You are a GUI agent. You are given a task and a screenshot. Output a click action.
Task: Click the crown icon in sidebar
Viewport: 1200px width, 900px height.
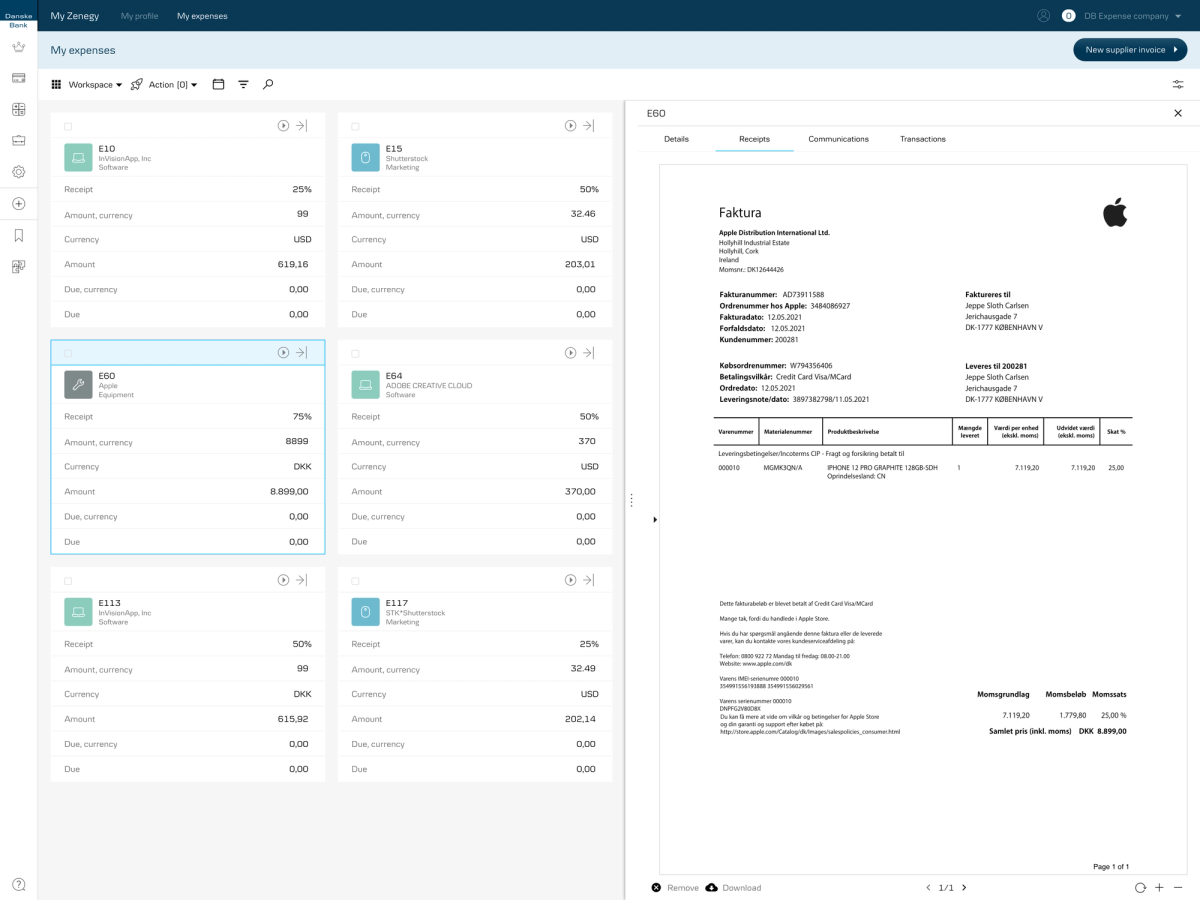[x=18, y=47]
